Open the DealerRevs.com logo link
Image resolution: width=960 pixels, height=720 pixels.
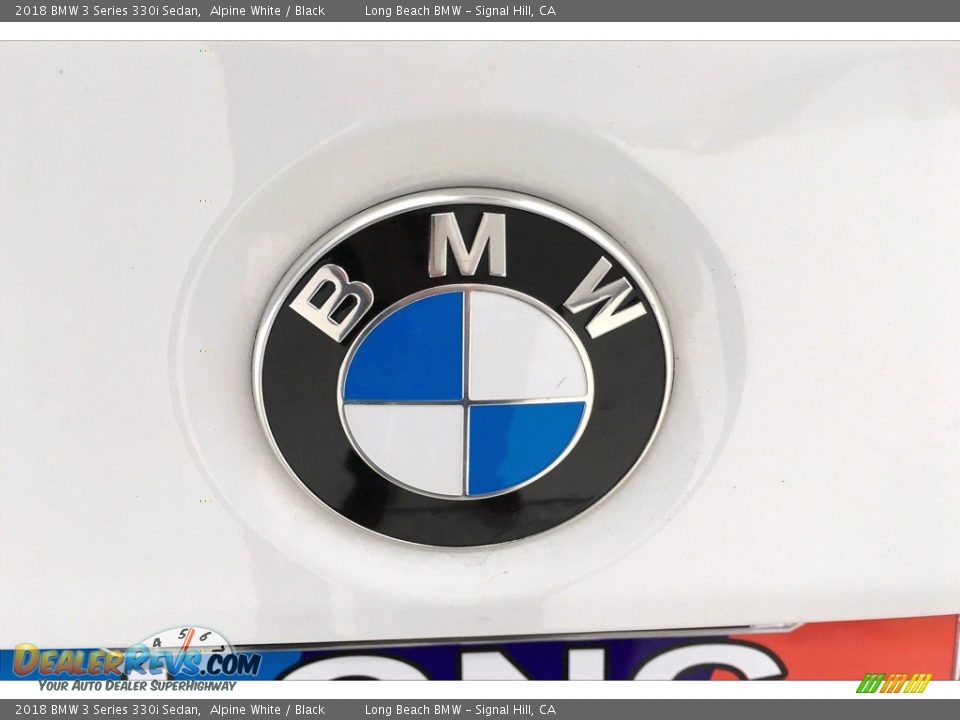click(x=137, y=660)
